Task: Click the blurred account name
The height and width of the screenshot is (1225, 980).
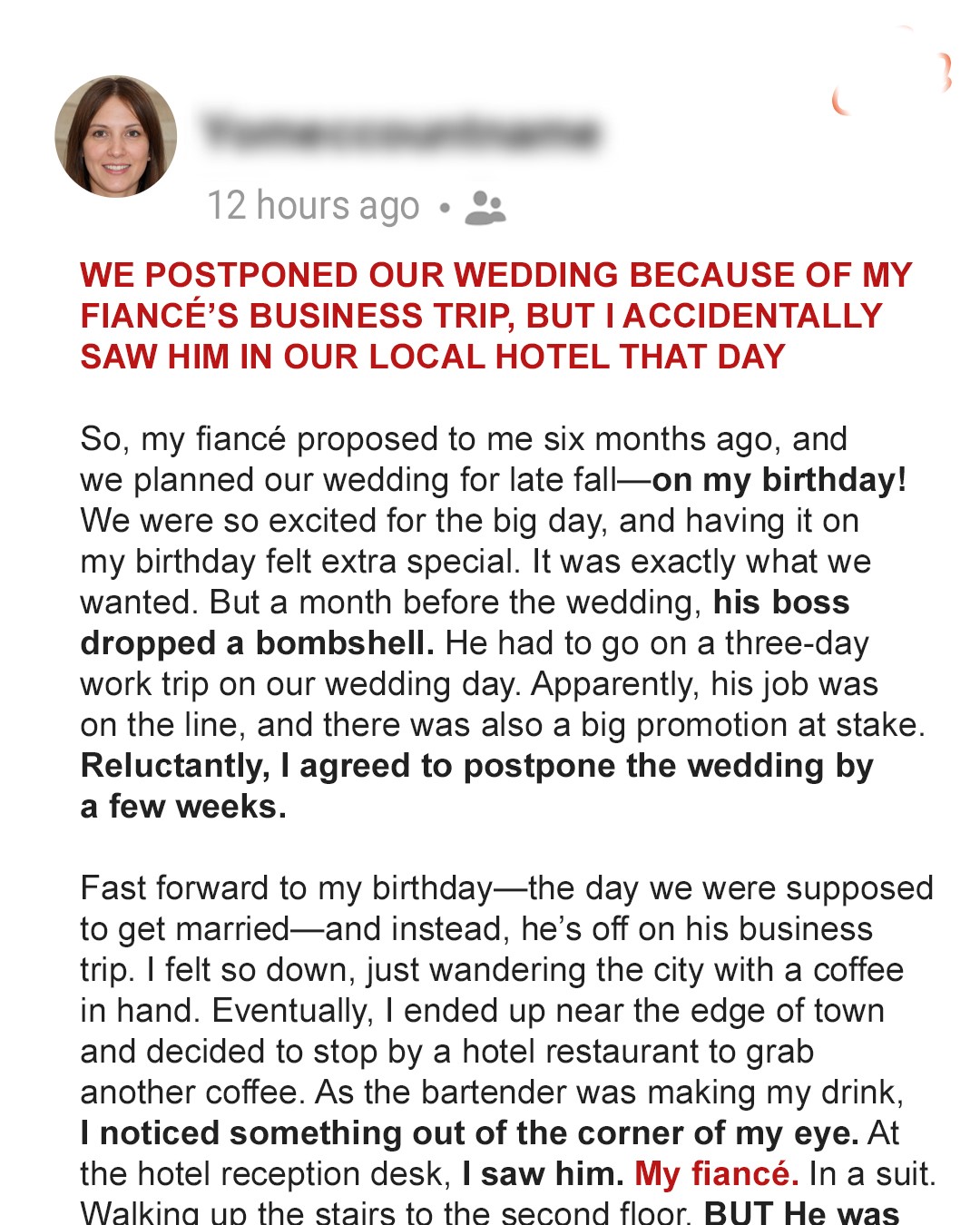Action: click(x=400, y=132)
